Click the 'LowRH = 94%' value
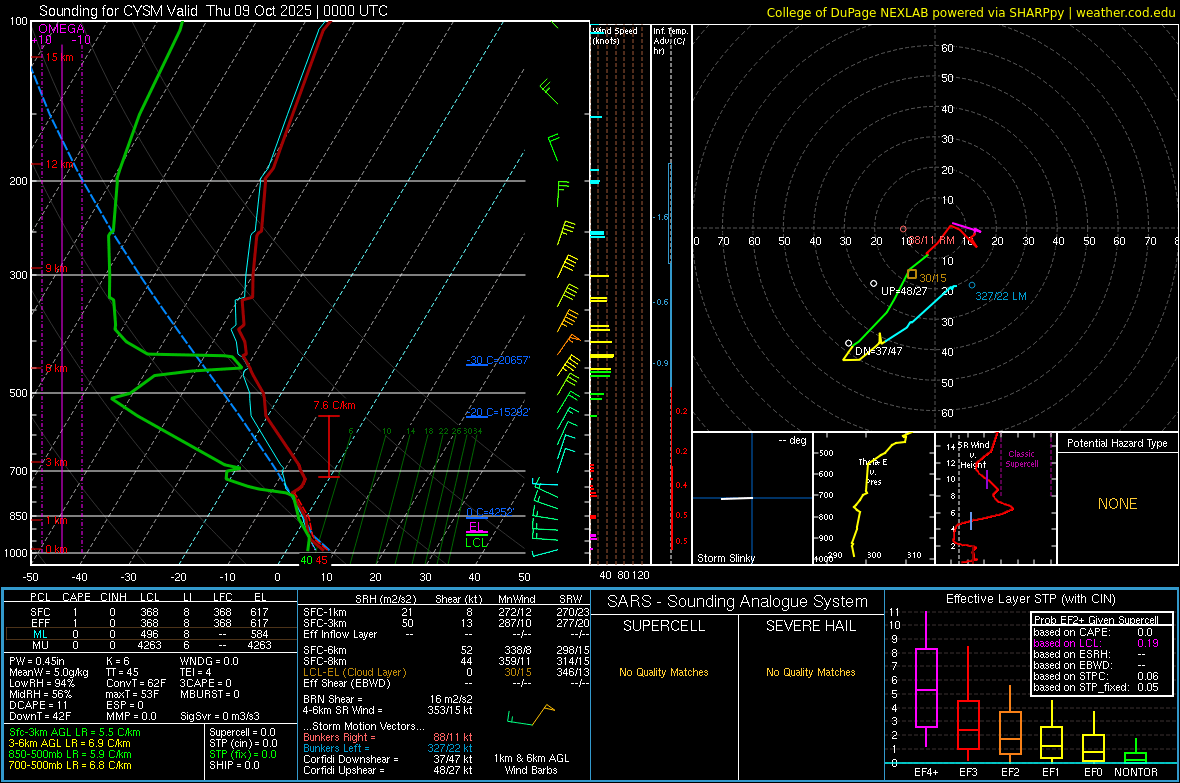Viewport: 1180px width, 783px height. (42, 683)
